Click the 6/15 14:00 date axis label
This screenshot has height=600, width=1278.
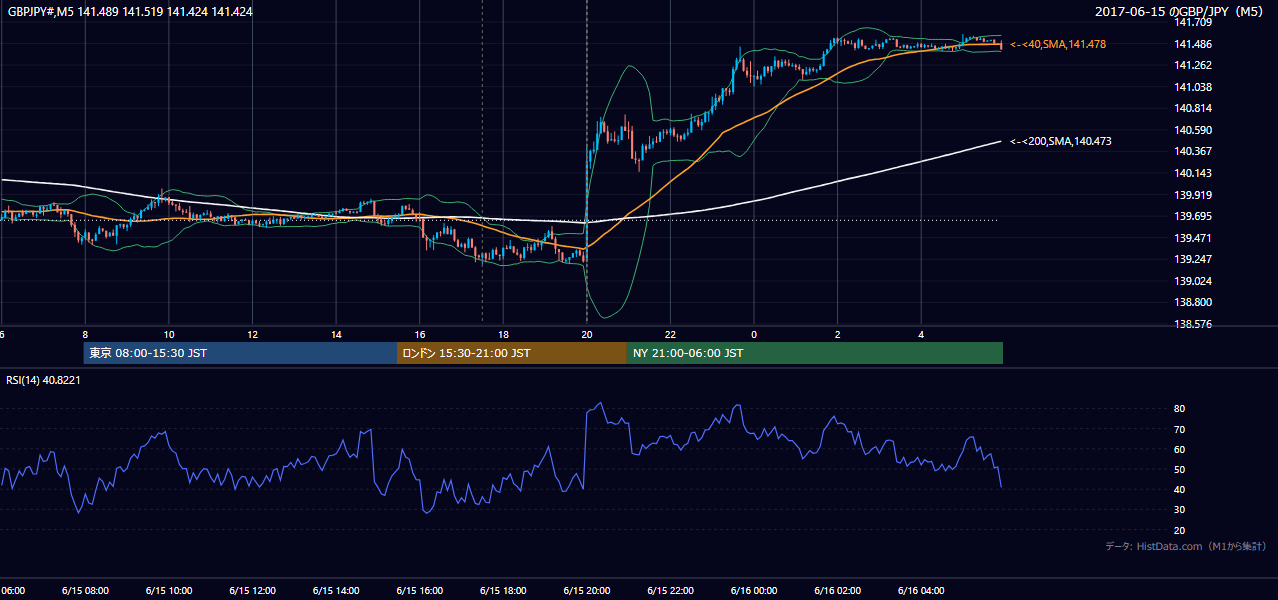tap(336, 590)
